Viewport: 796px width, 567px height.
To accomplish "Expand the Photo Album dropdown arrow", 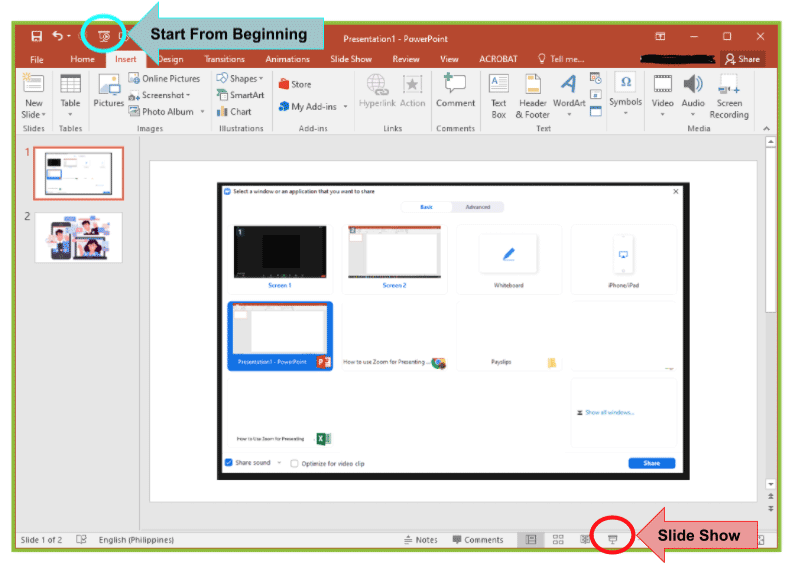I will (x=202, y=112).
